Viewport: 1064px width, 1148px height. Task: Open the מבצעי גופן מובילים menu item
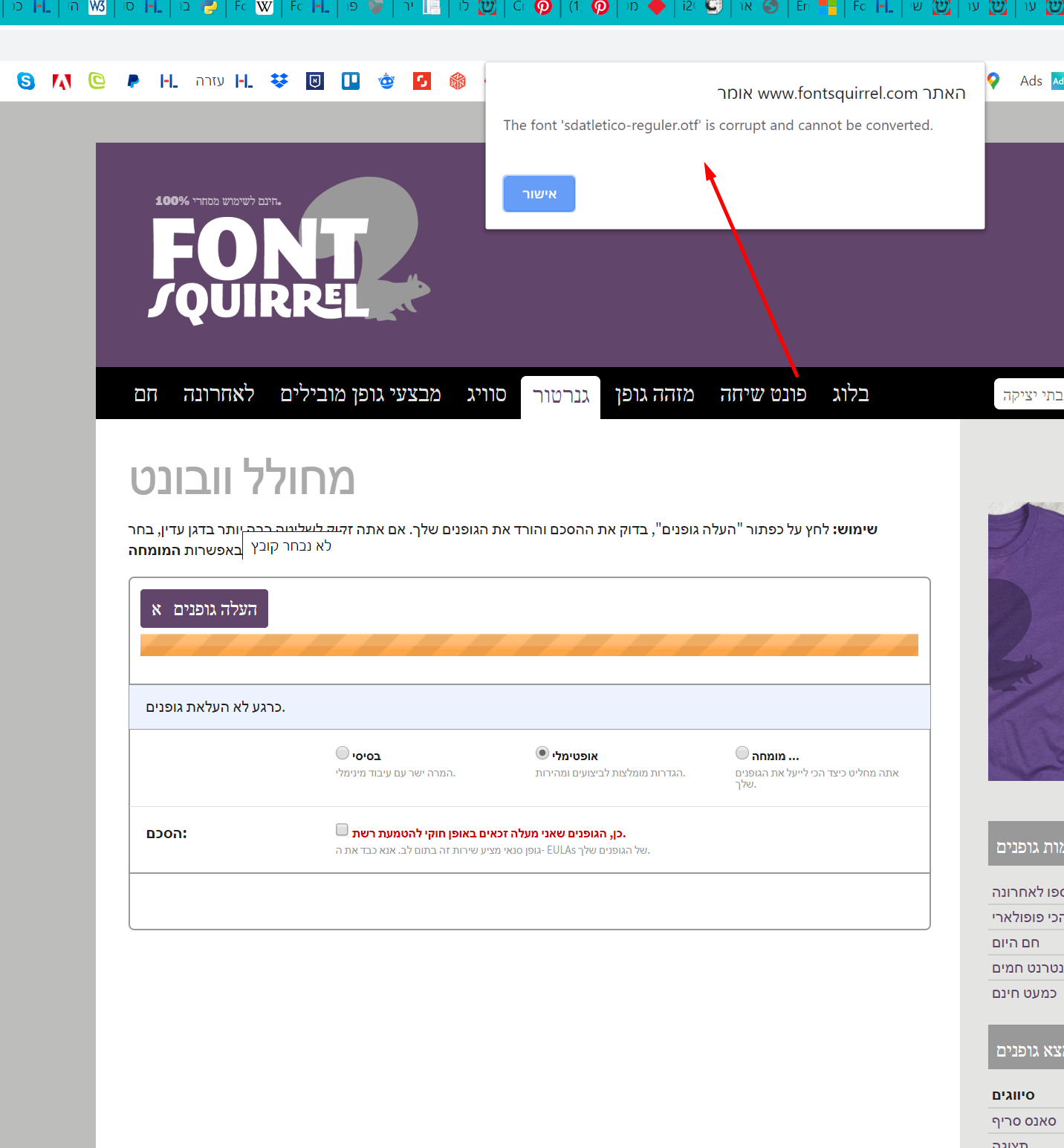360,394
